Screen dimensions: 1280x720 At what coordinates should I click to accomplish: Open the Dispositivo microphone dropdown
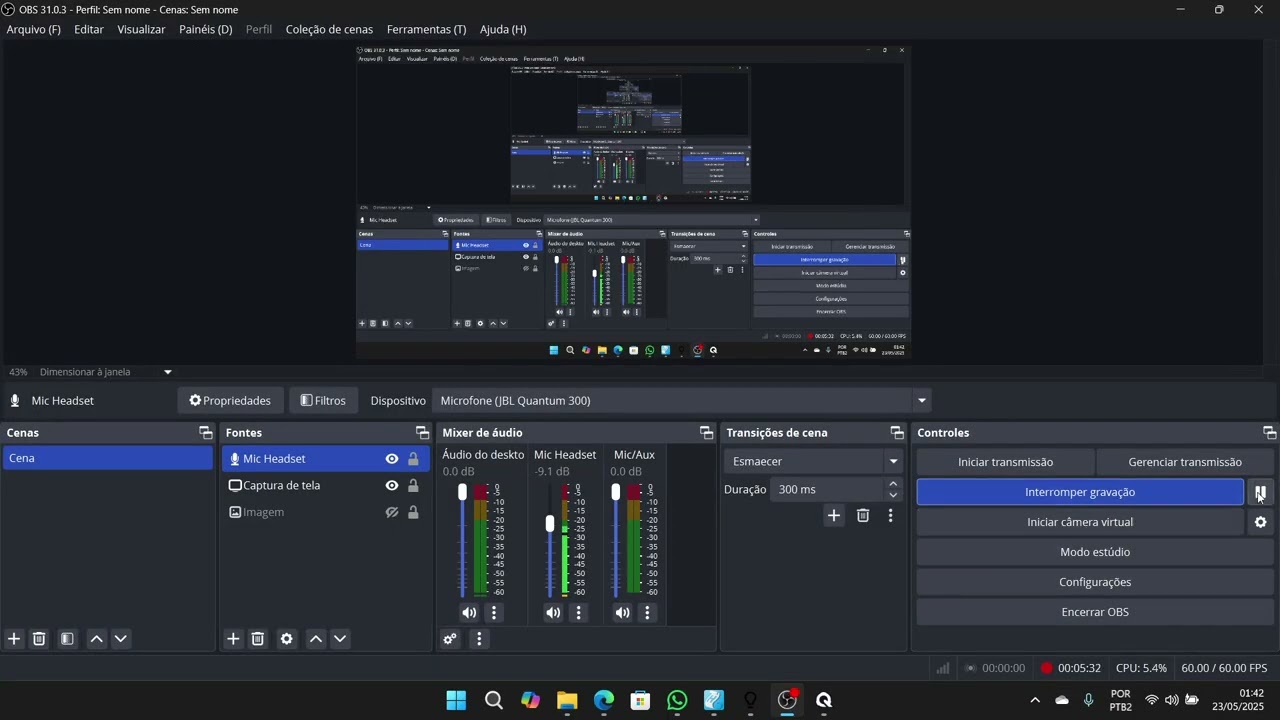921,401
